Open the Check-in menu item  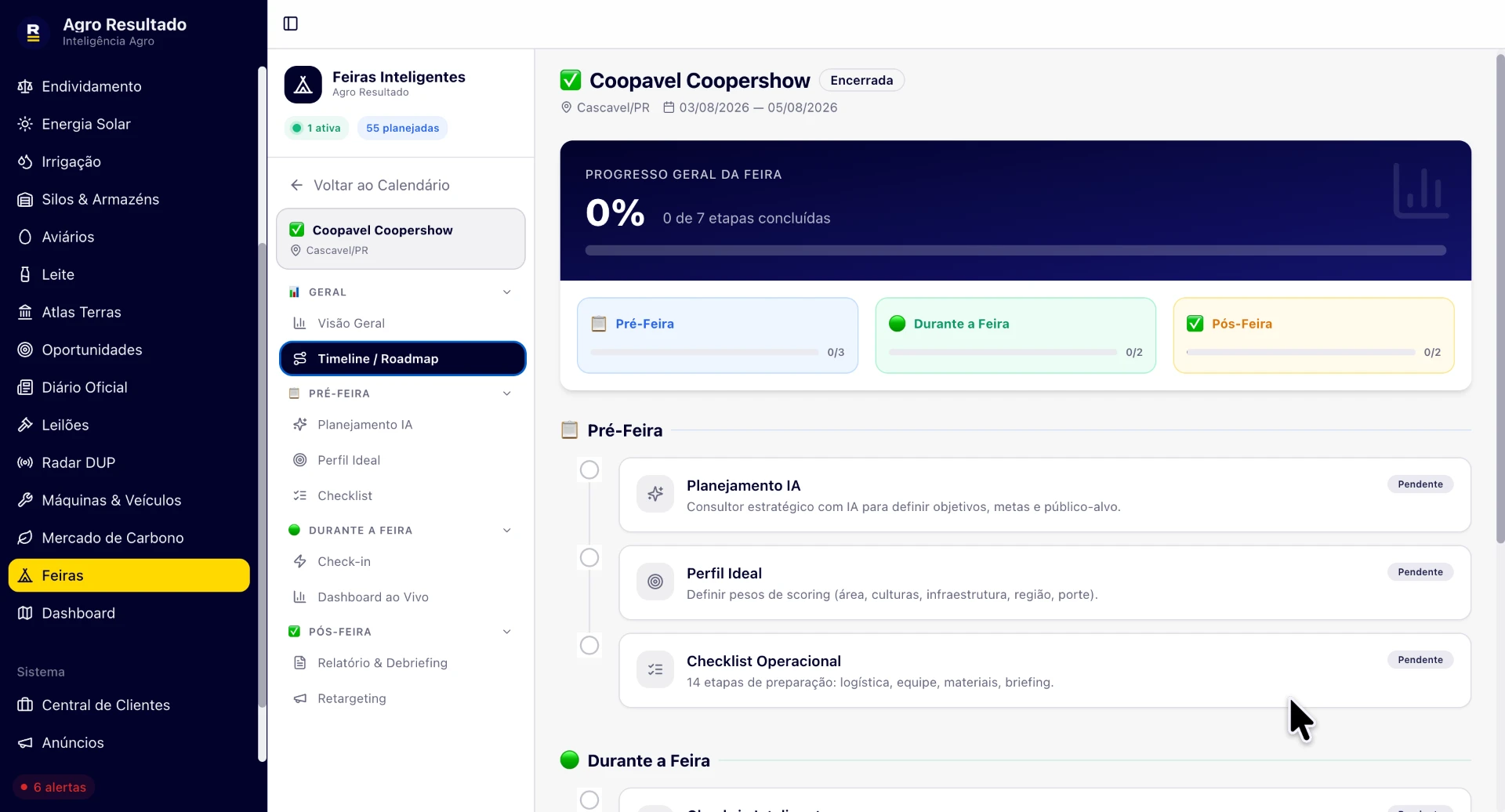click(x=402, y=561)
